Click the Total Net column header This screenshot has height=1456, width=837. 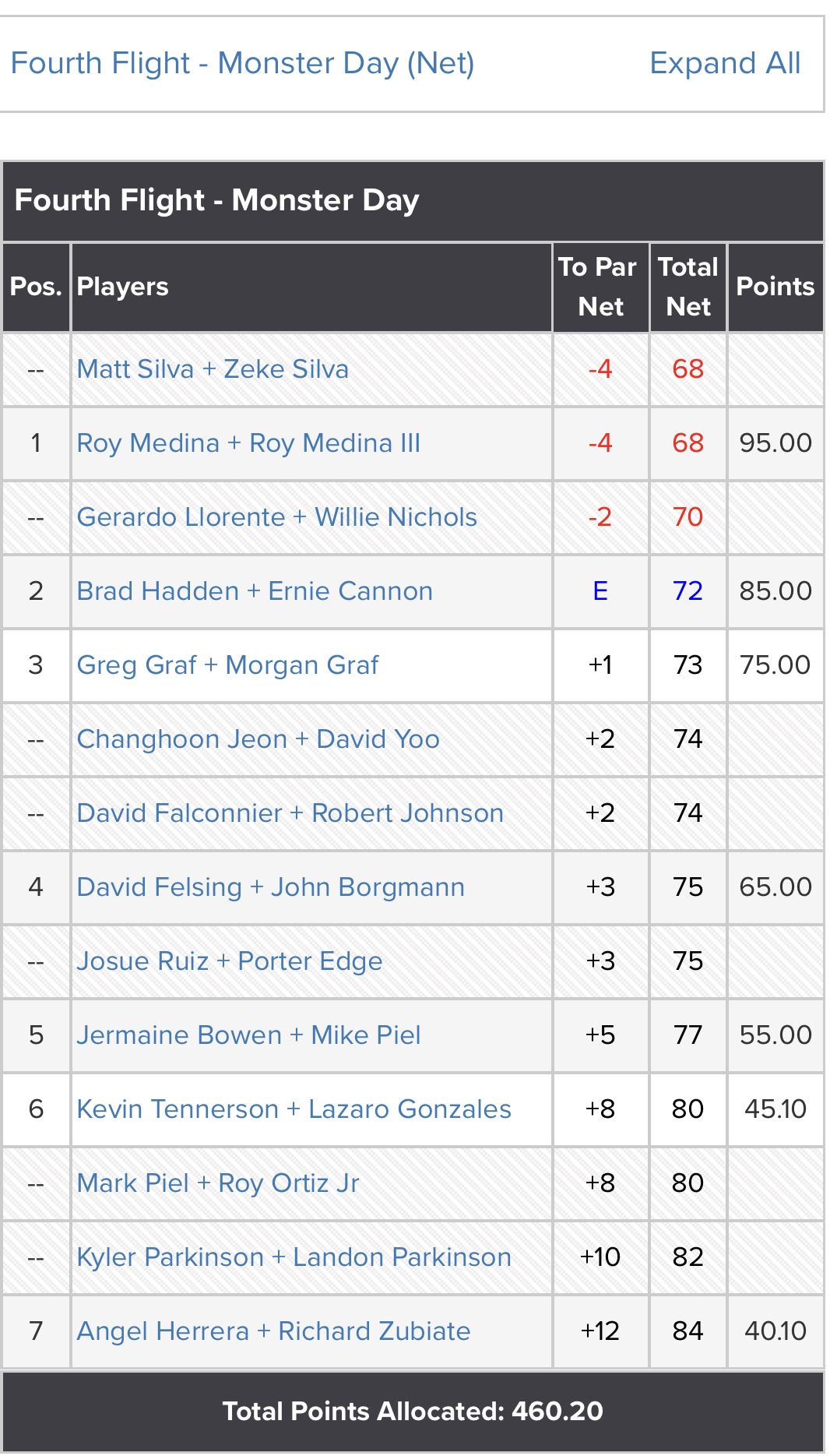[x=688, y=287]
